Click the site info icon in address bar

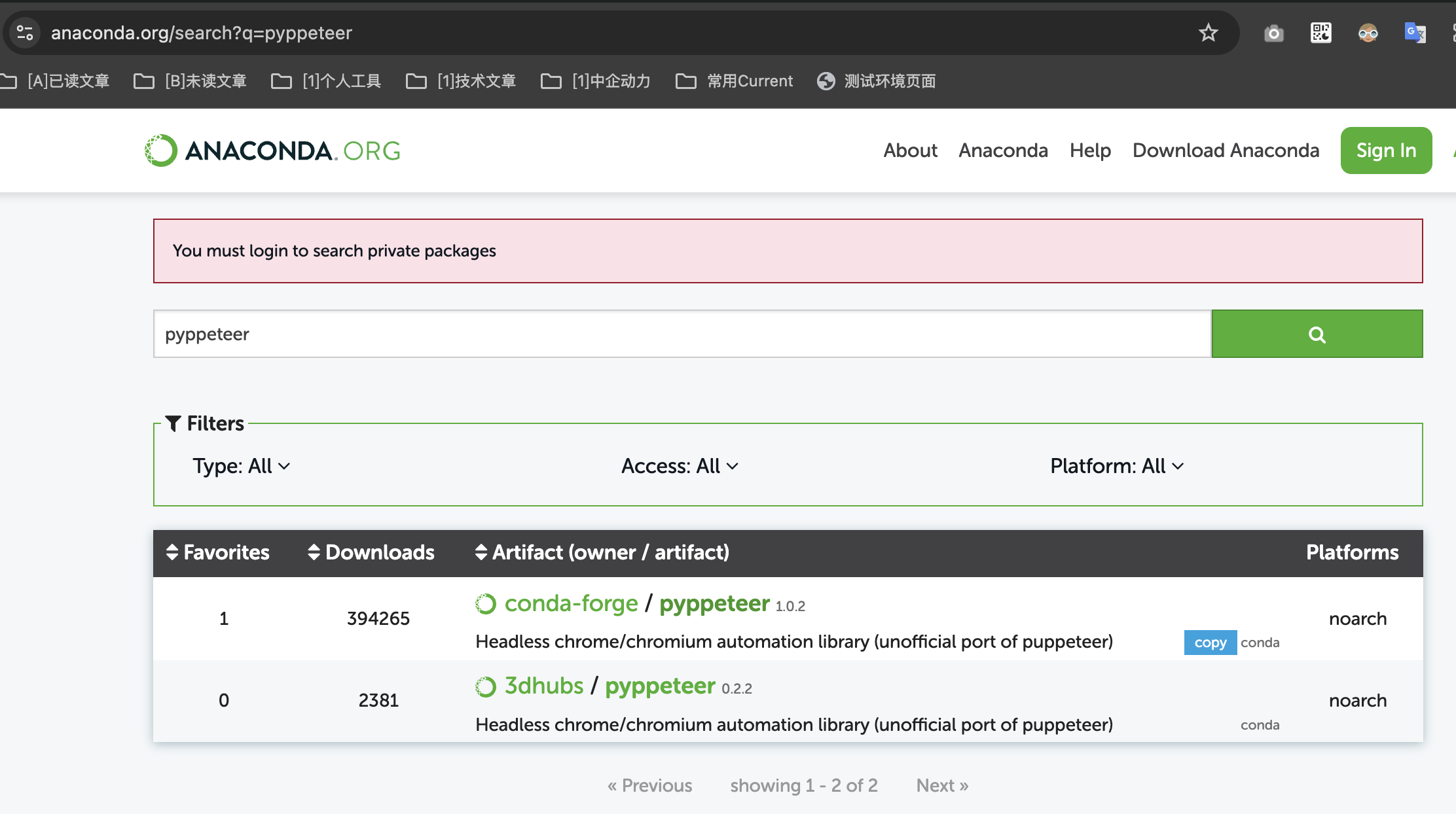(x=25, y=33)
